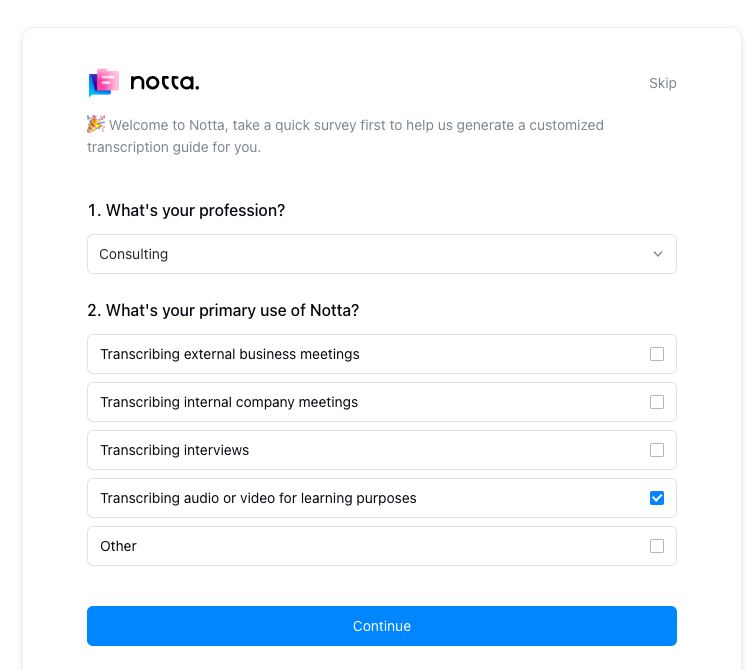Uncheck the learning purposes checkbox
Image resolution: width=746 pixels, height=670 pixels.
(657, 498)
